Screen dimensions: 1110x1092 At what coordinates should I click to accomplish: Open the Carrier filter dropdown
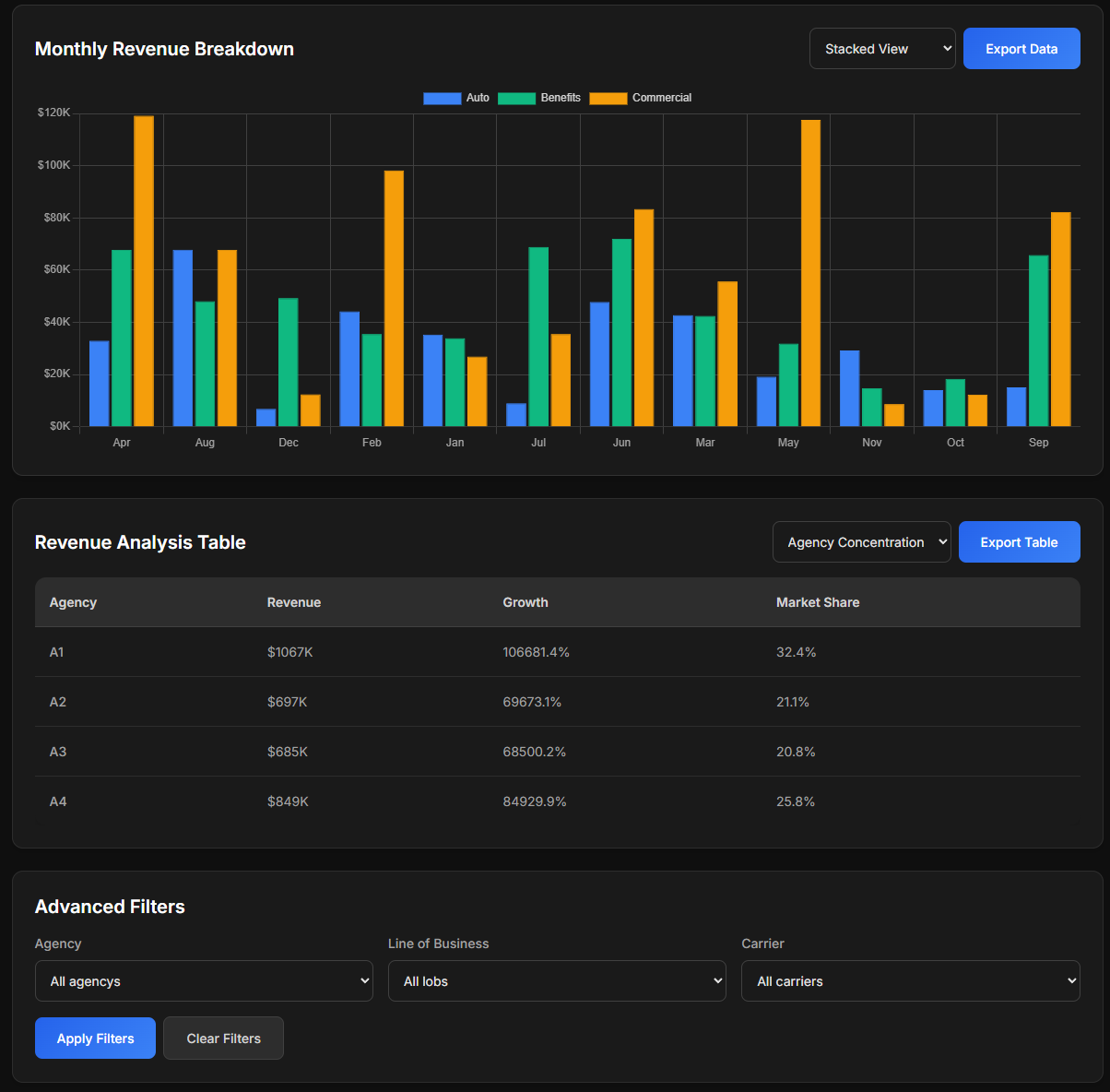click(x=910, y=981)
